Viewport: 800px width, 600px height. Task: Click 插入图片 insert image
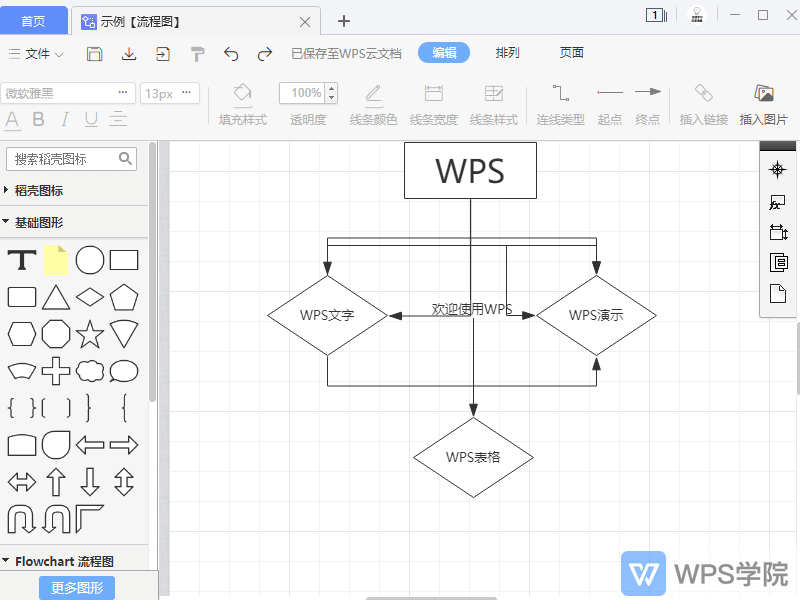pyautogui.click(x=764, y=105)
